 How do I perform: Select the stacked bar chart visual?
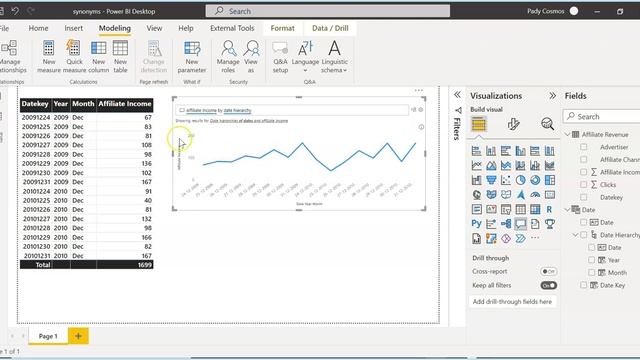point(476,151)
